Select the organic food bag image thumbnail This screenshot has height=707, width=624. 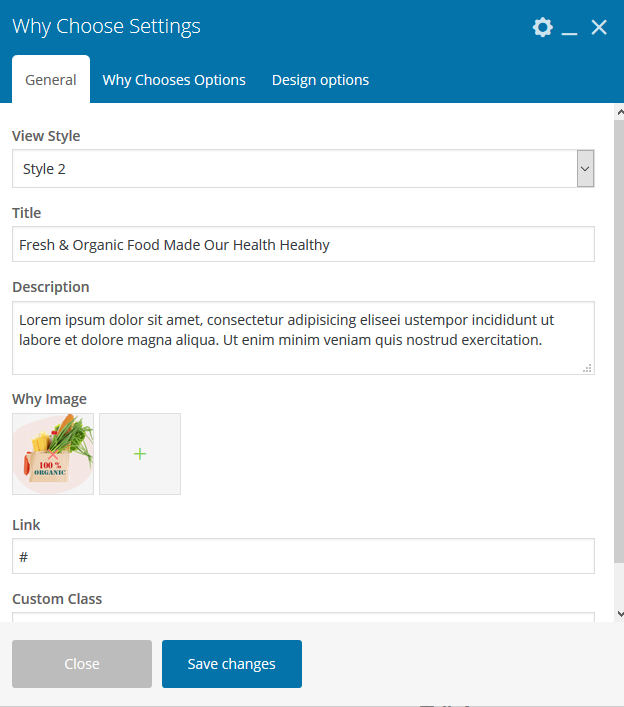(x=53, y=454)
